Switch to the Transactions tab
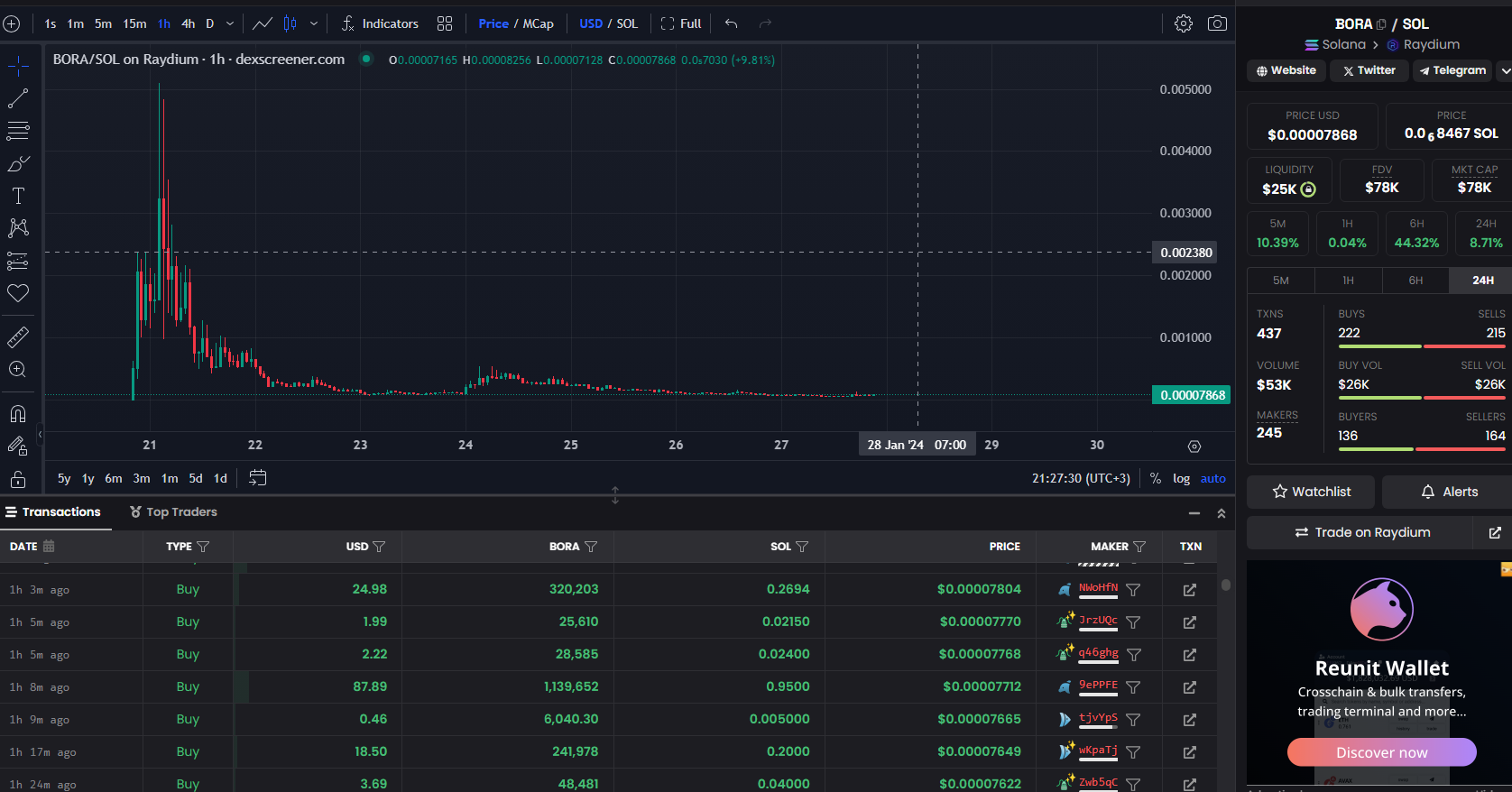Screen dimensions: 1512x792 53,512
